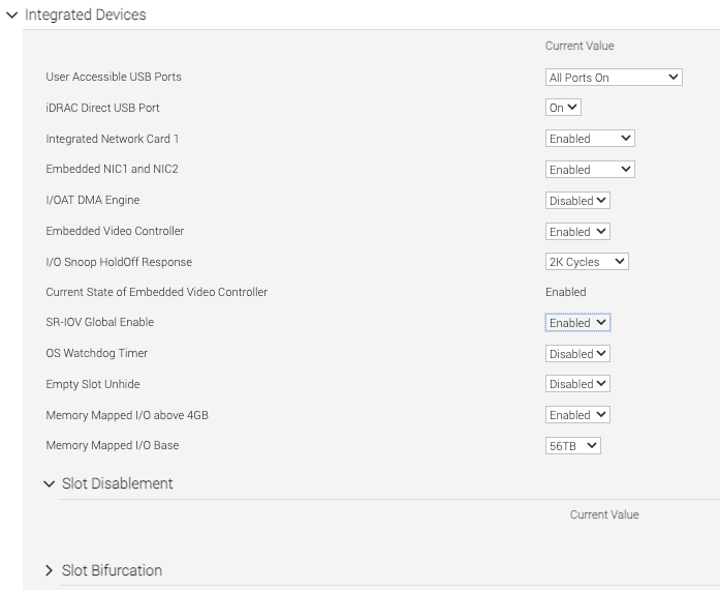Open the SR-IOV Global Enable dropdown

pyautogui.click(x=578, y=323)
